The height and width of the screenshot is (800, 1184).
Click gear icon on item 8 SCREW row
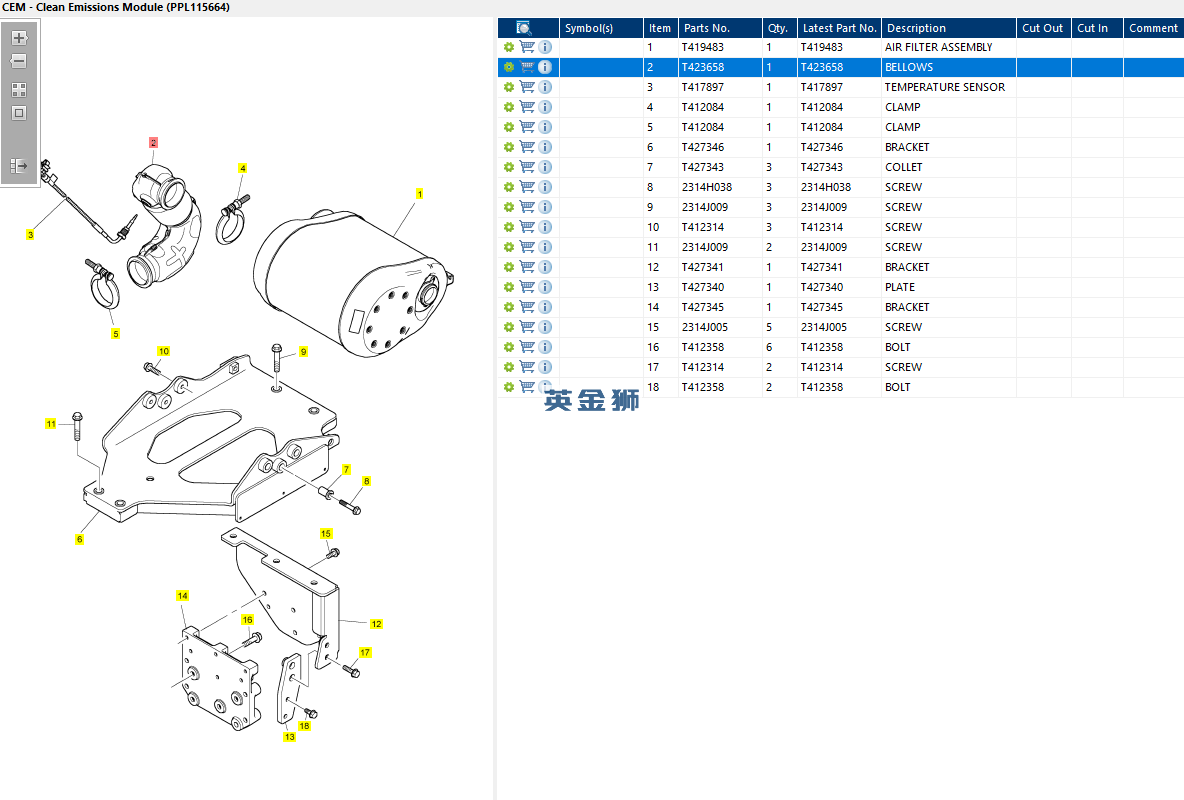[509, 187]
